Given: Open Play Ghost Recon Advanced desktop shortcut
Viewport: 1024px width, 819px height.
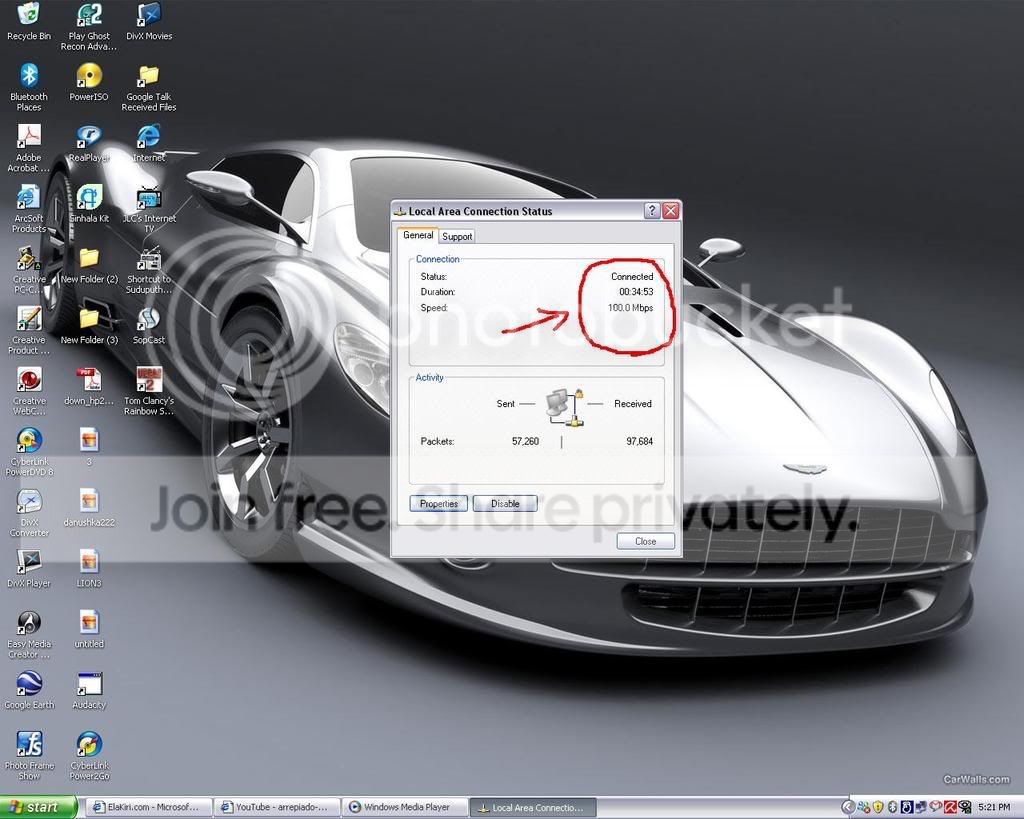Looking at the screenshot, I should [x=89, y=26].
